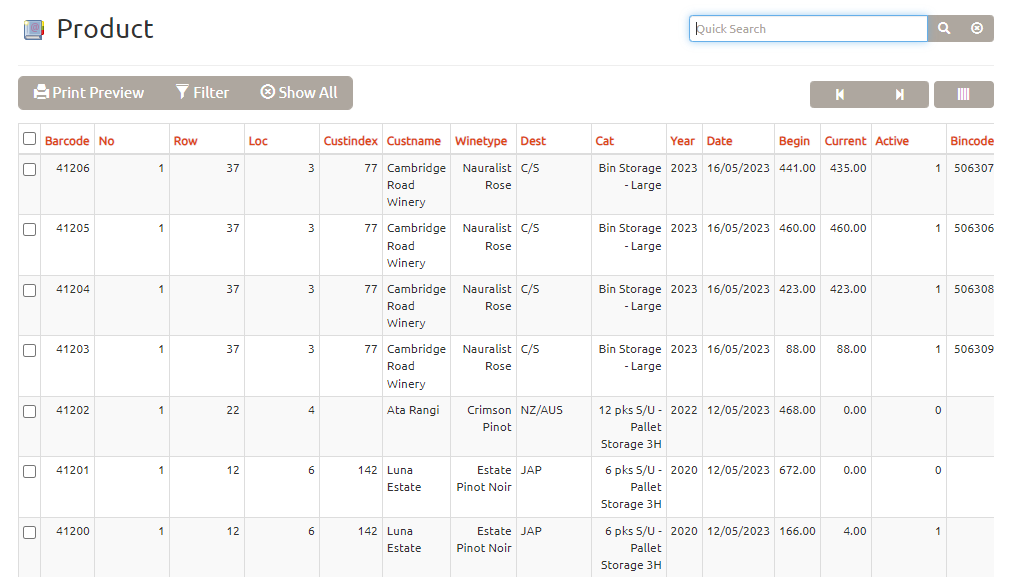Screen dimensions: 1014x577
Task: Sort by the Row column header
Action: [186, 141]
